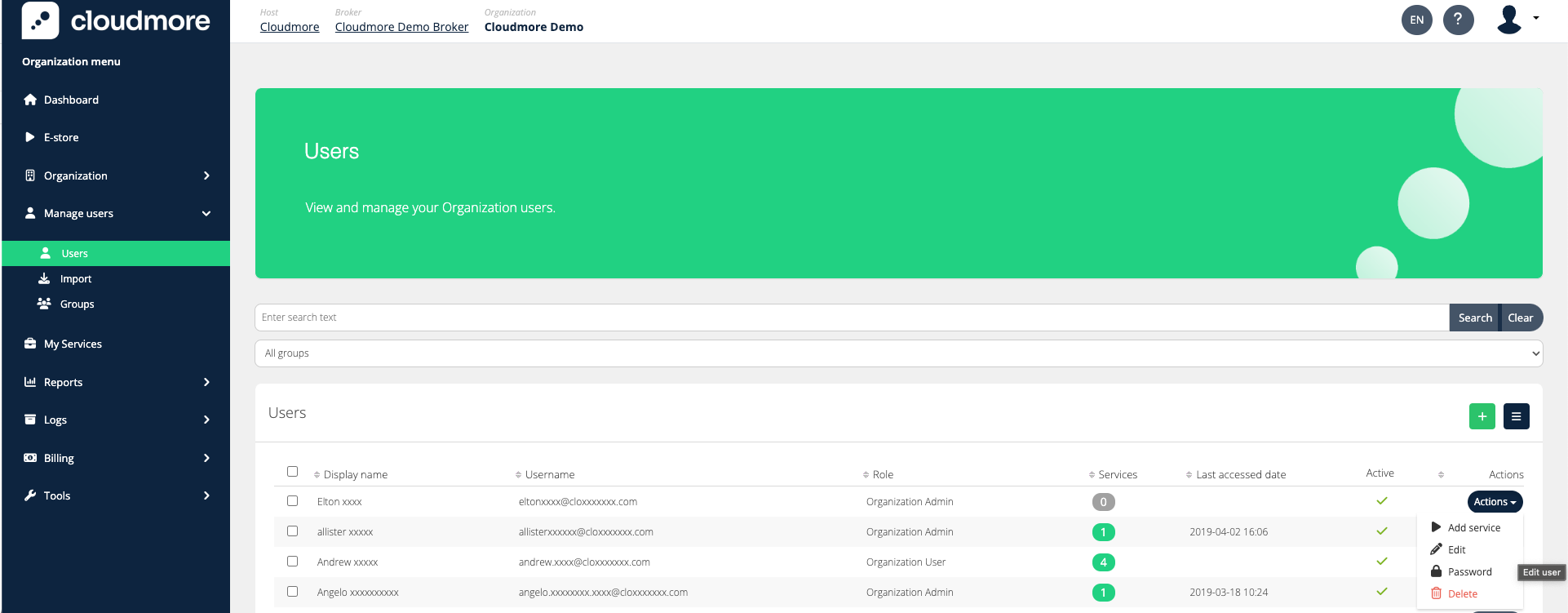This screenshot has width=1568, height=613.
Task: Click the Cloudmore logo icon
Action: click(x=40, y=20)
